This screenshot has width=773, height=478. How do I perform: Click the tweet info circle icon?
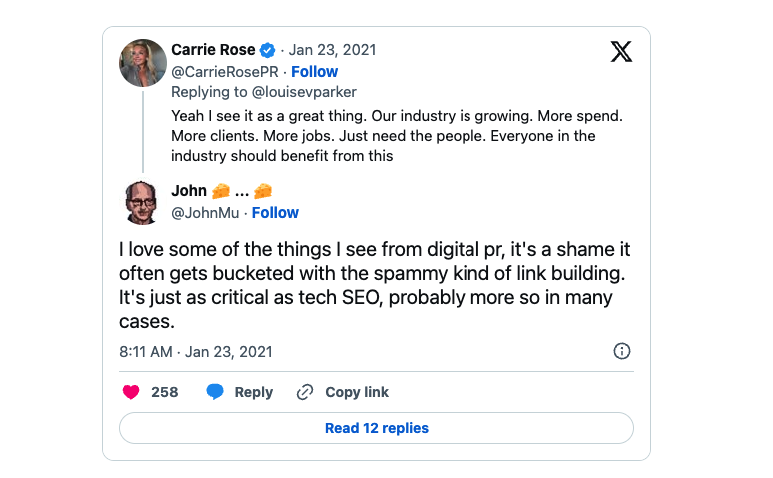(621, 351)
